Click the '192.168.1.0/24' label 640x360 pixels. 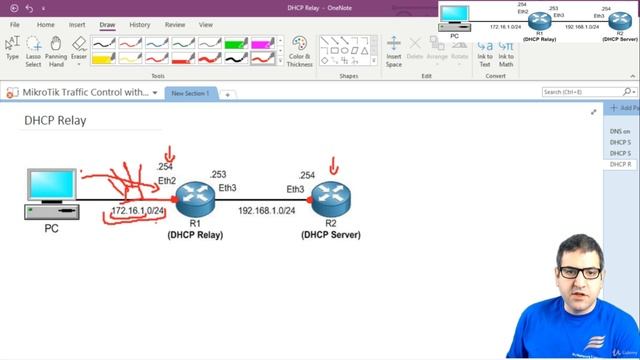pyautogui.click(x=267, y=211)
